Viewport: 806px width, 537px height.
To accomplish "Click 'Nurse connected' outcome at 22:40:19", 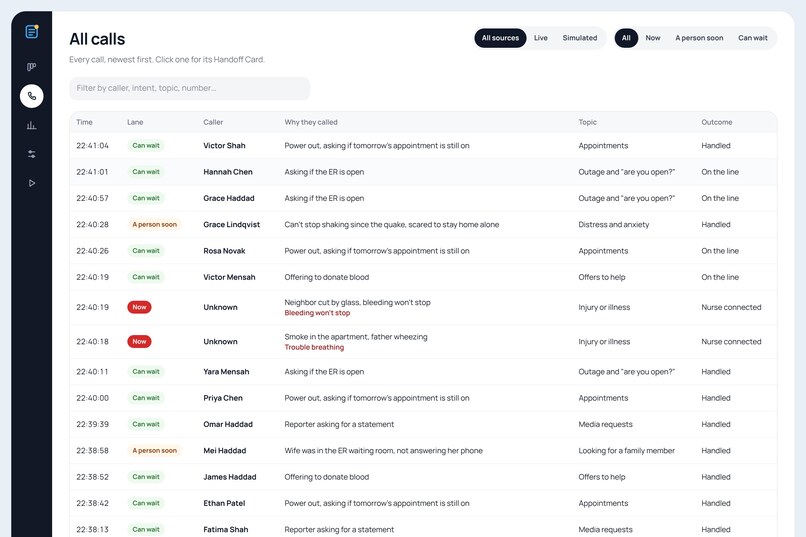I will (731, 307).
